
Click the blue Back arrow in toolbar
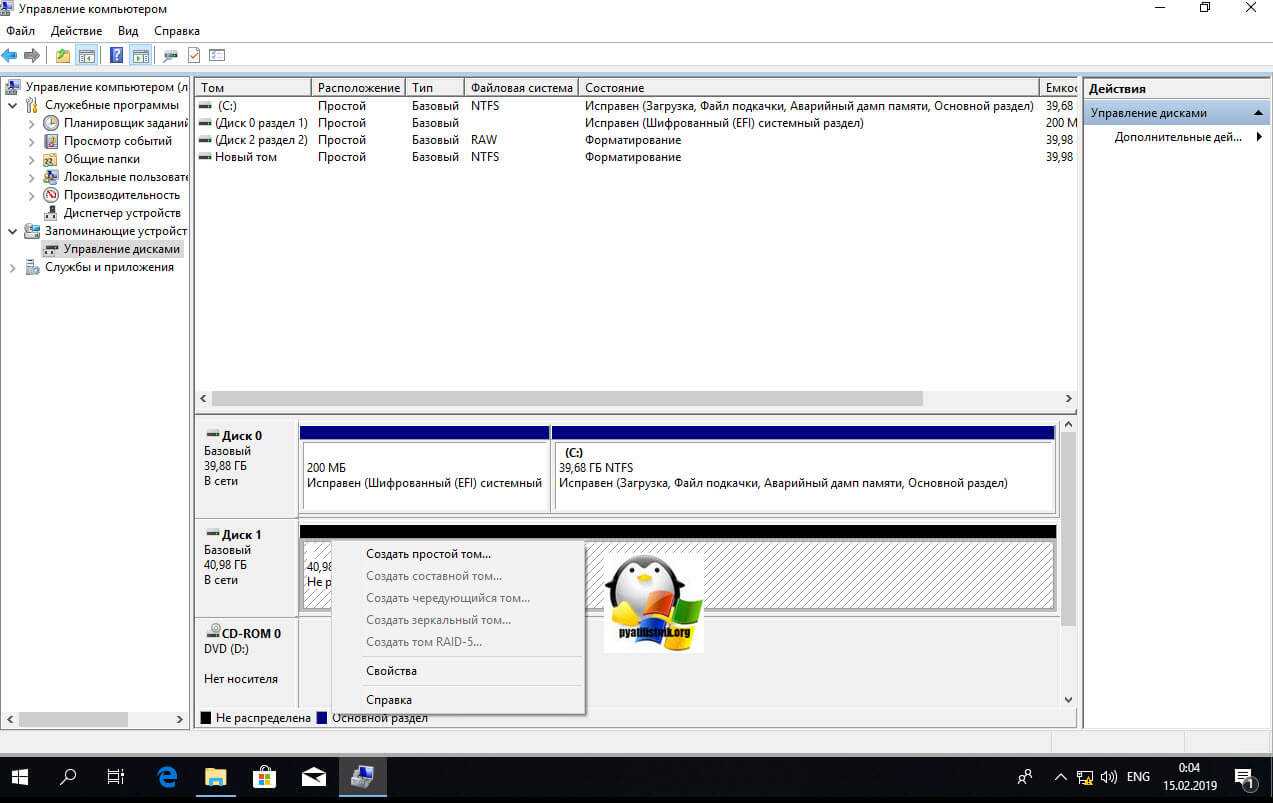click(10, 56)
